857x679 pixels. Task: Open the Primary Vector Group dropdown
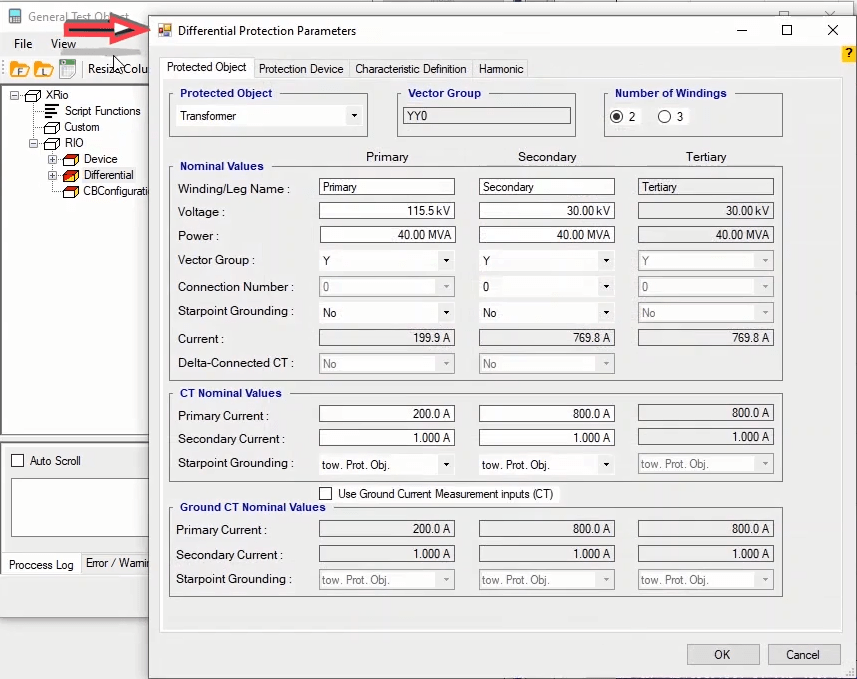tap(445, 260)
